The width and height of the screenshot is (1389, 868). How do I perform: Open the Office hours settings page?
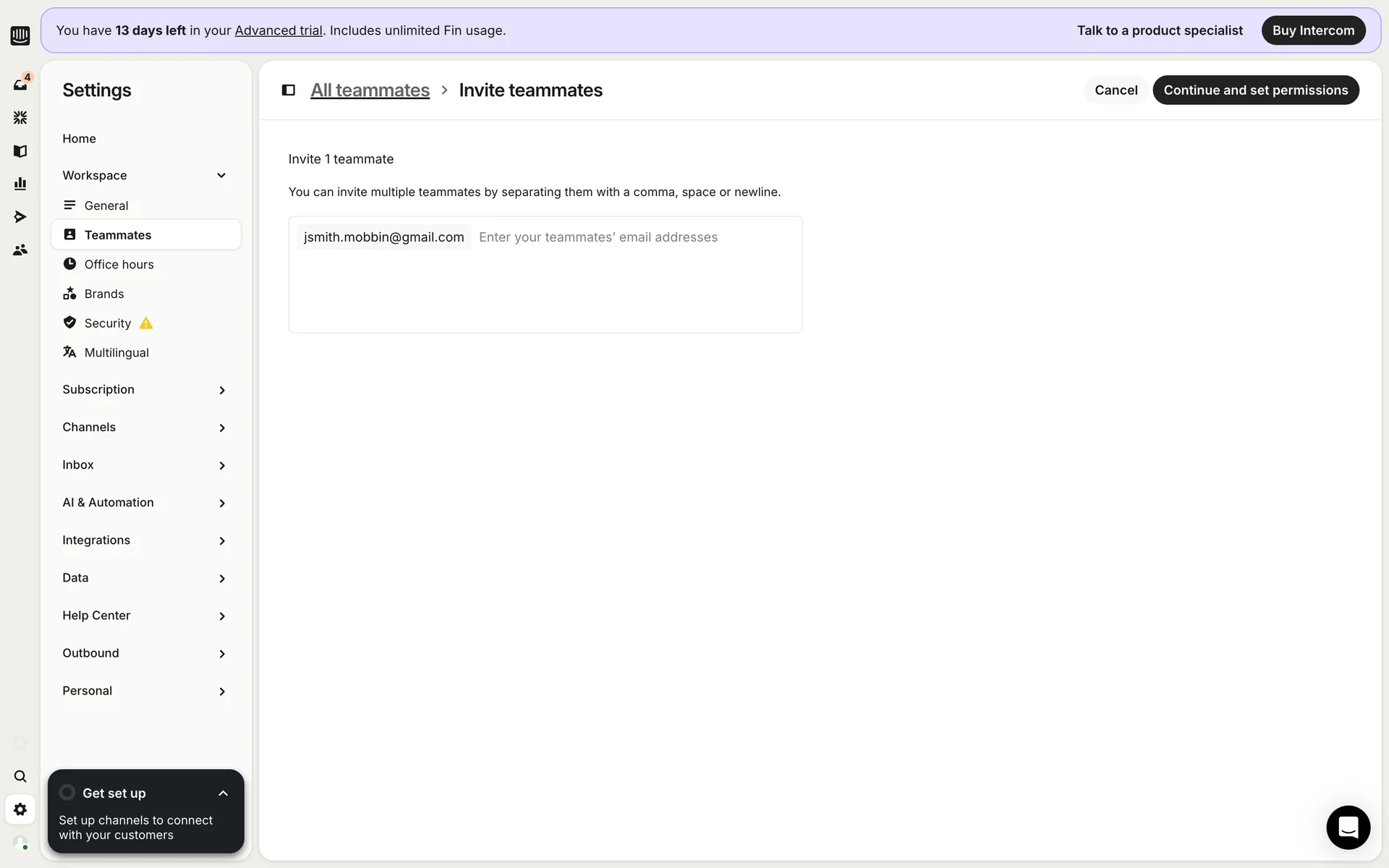pyautogui.click(x=119, y=264)
